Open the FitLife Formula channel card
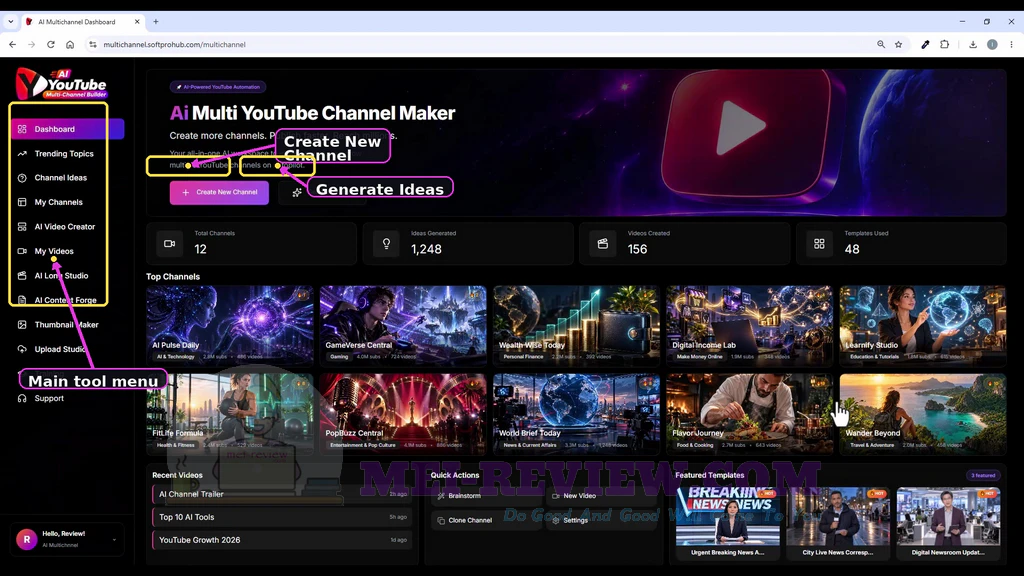Screen dimensions: 1024x576 coord(230,413)
